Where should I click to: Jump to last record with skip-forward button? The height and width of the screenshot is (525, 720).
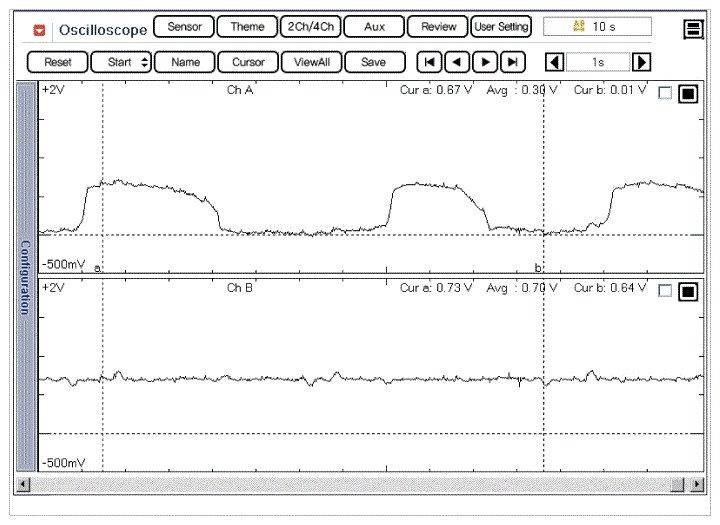point(513,62)
